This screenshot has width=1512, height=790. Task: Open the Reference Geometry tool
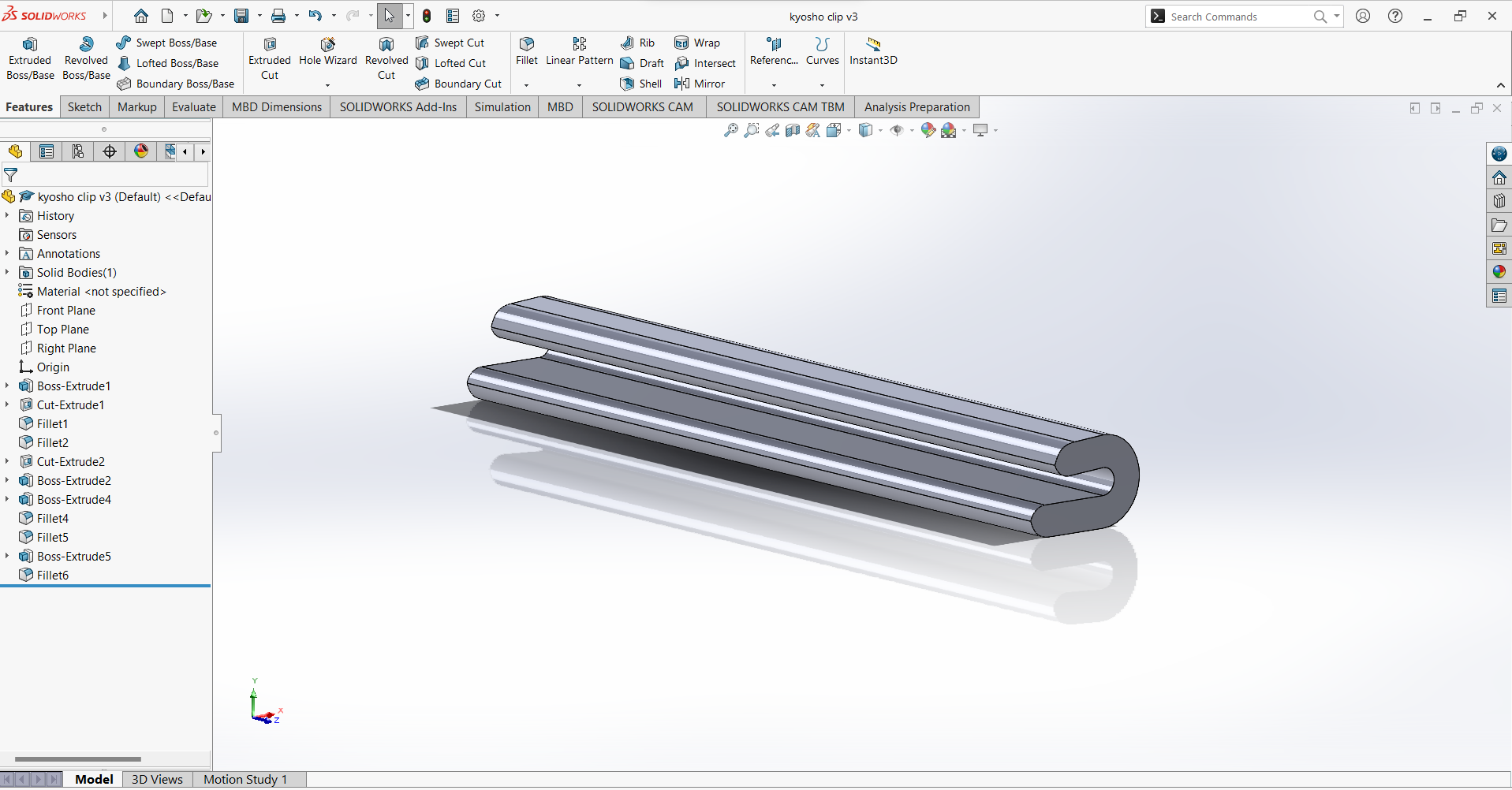(x=774, y=52)
